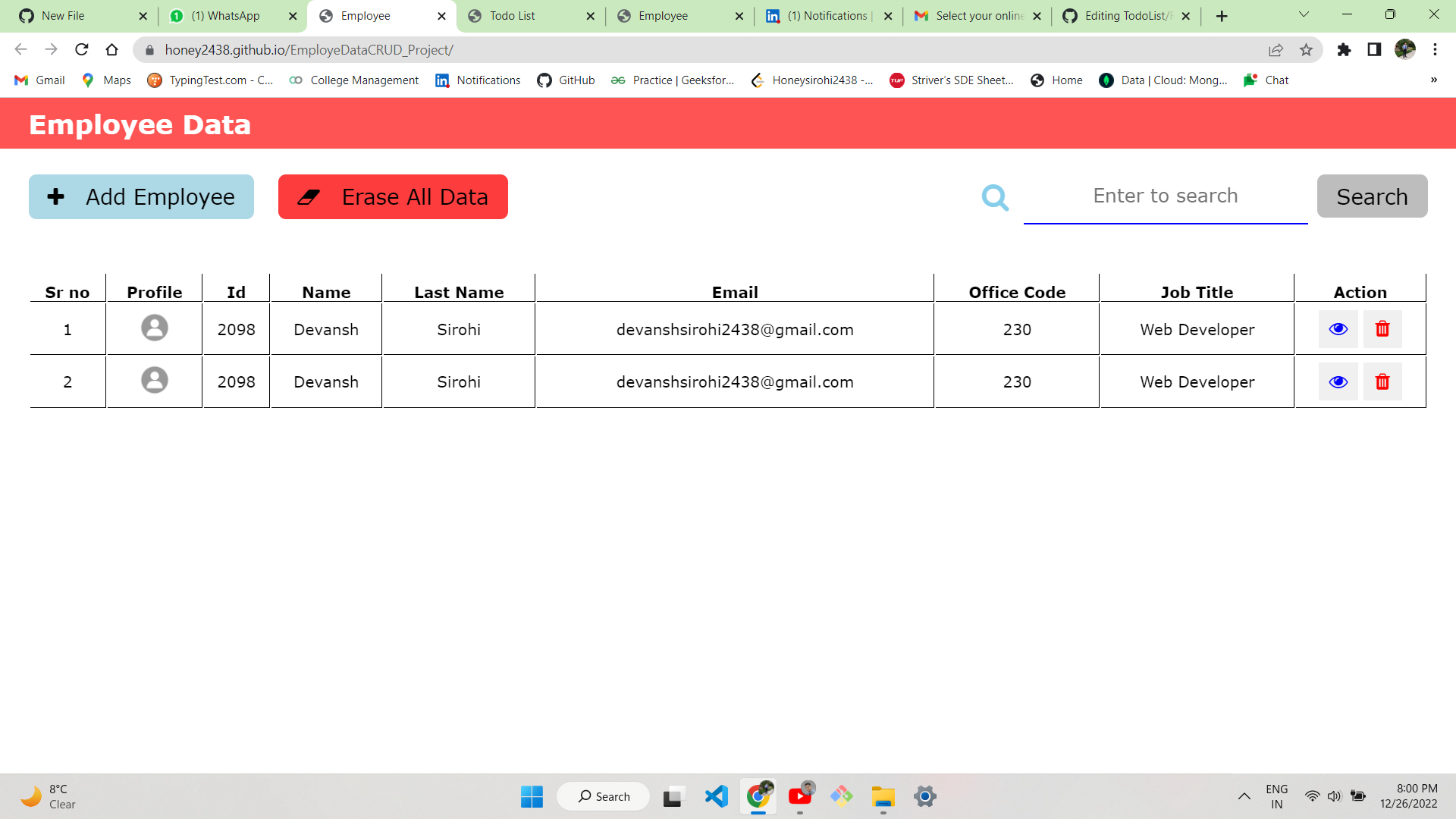Bookmark this page with the star icon
Image resolution: width=1456 pixels, height=819 pixels.
click(x=1306, y=50)
